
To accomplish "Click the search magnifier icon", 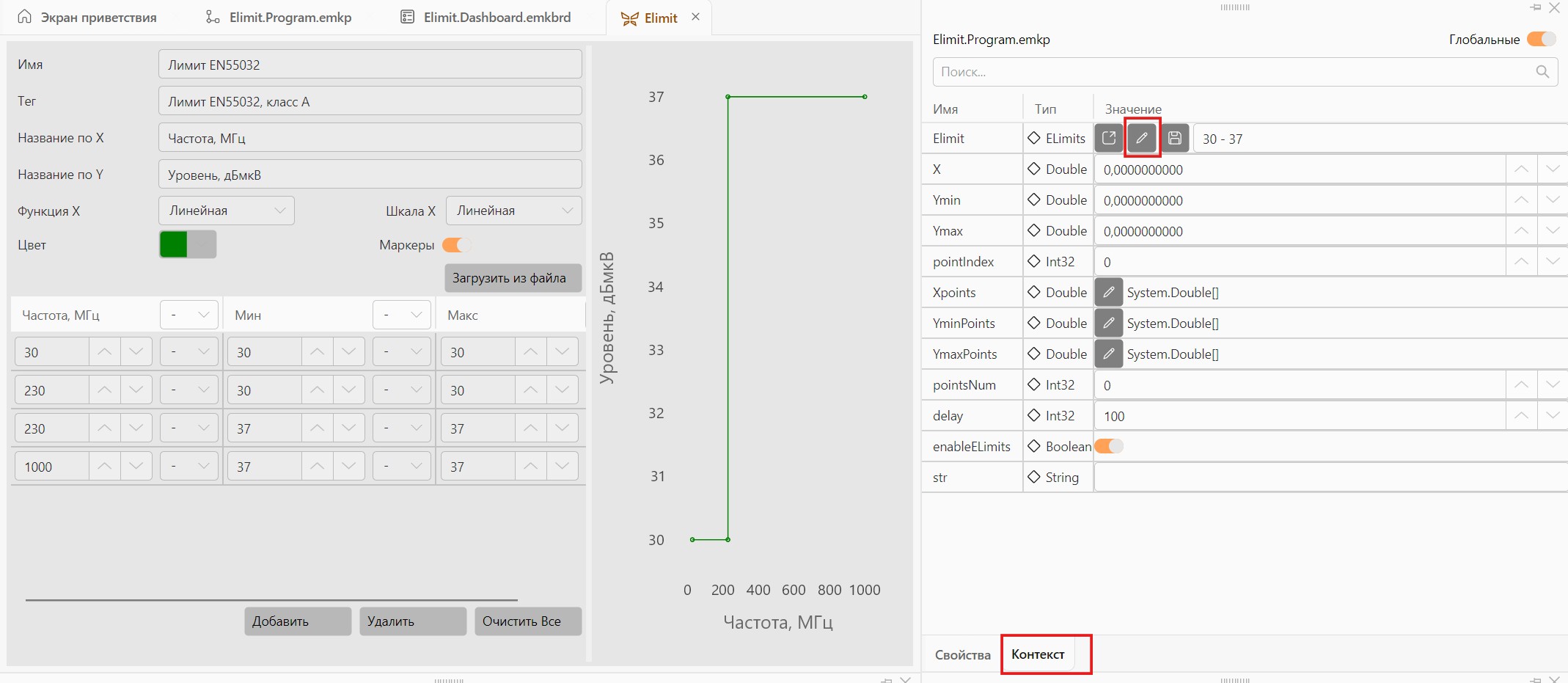I will point(1542,72).
